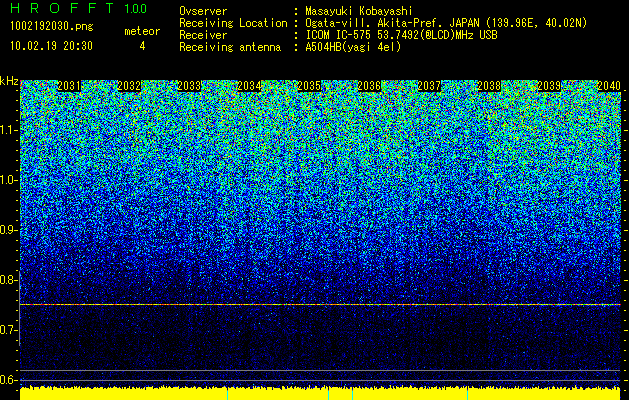Click the Ovserver field label

(x=203, y=12)
